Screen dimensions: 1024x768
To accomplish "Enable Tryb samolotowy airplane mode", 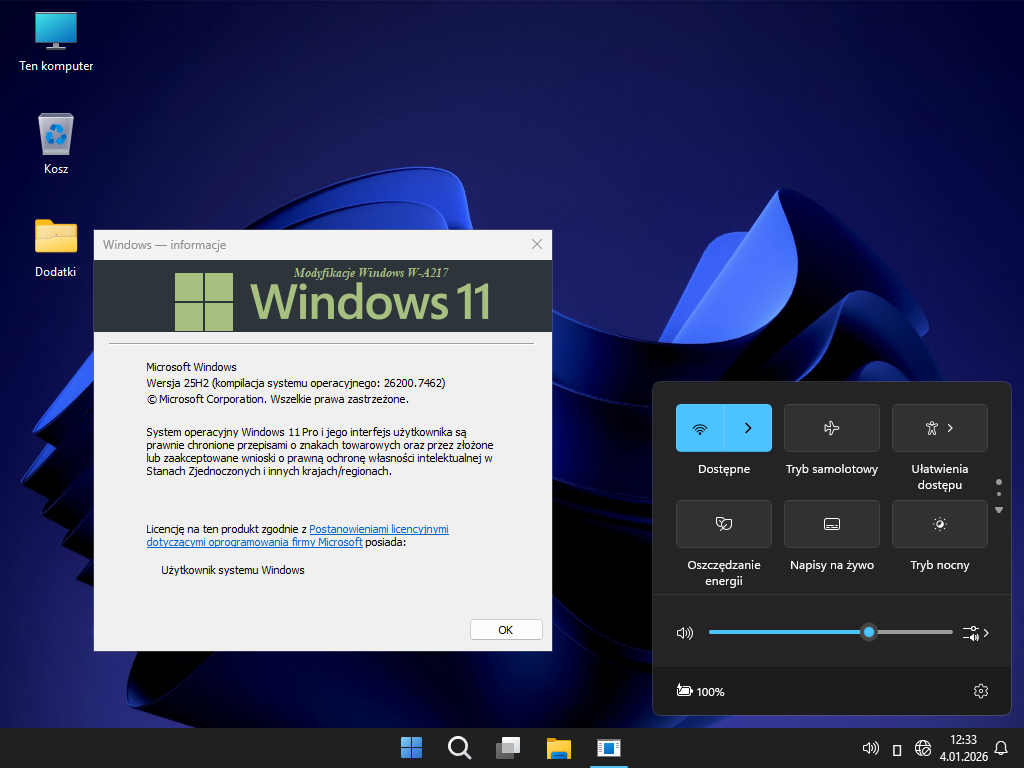I will [831, 428].
